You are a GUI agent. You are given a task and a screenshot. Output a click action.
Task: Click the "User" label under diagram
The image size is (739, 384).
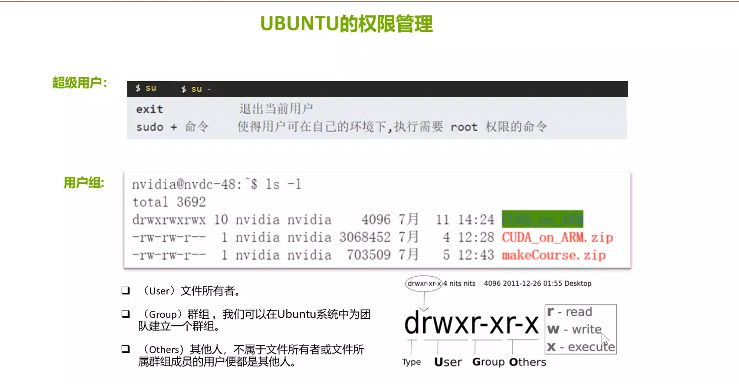pyautogui.click(x=448, y=362)
